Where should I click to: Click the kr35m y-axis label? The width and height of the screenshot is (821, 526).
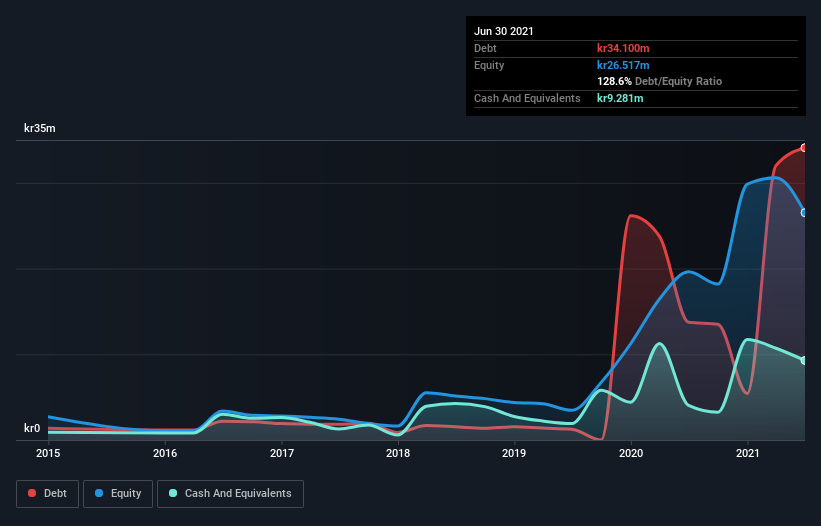tap(40, 128)
